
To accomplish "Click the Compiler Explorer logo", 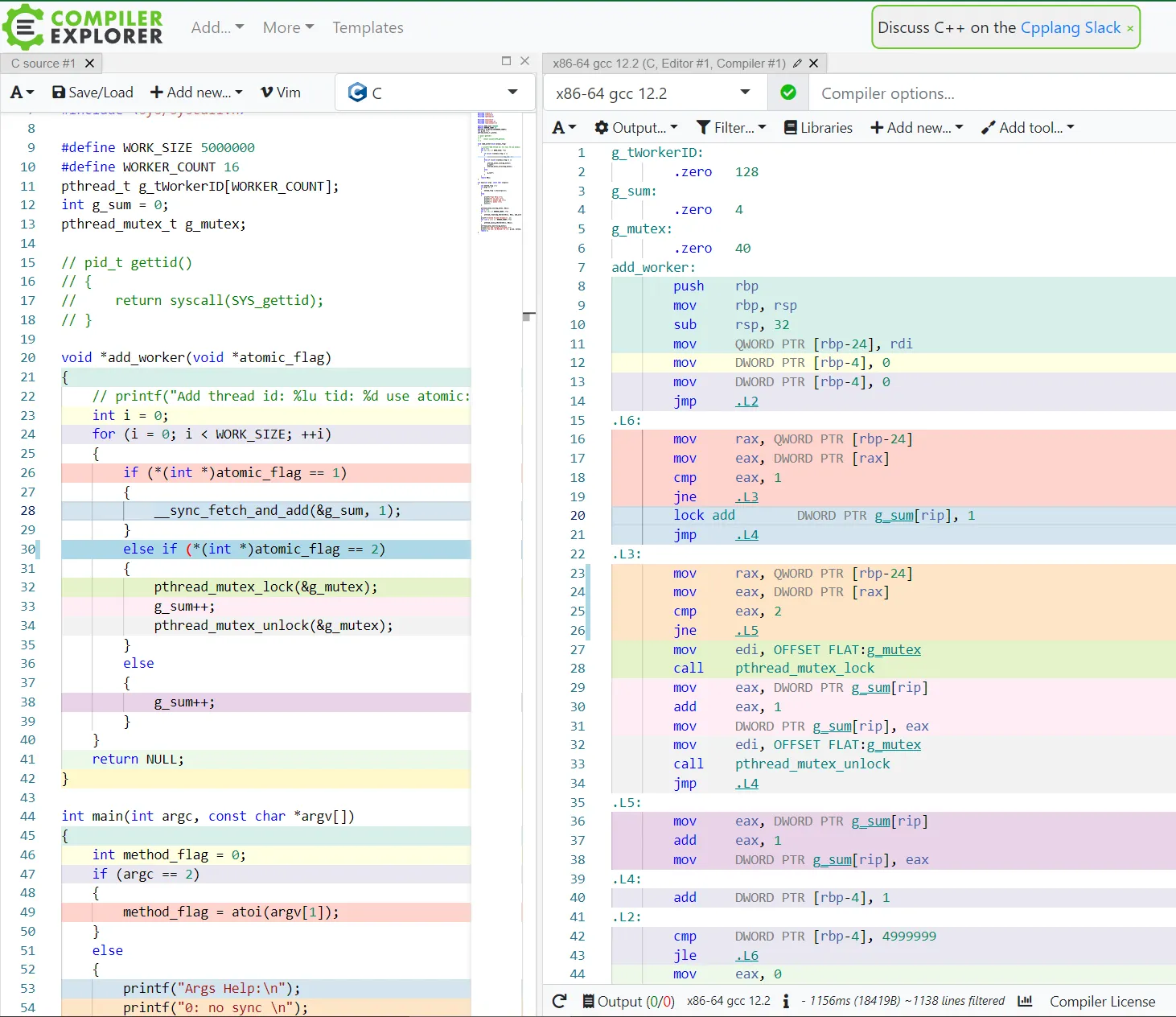I will (x=83, y=27).
